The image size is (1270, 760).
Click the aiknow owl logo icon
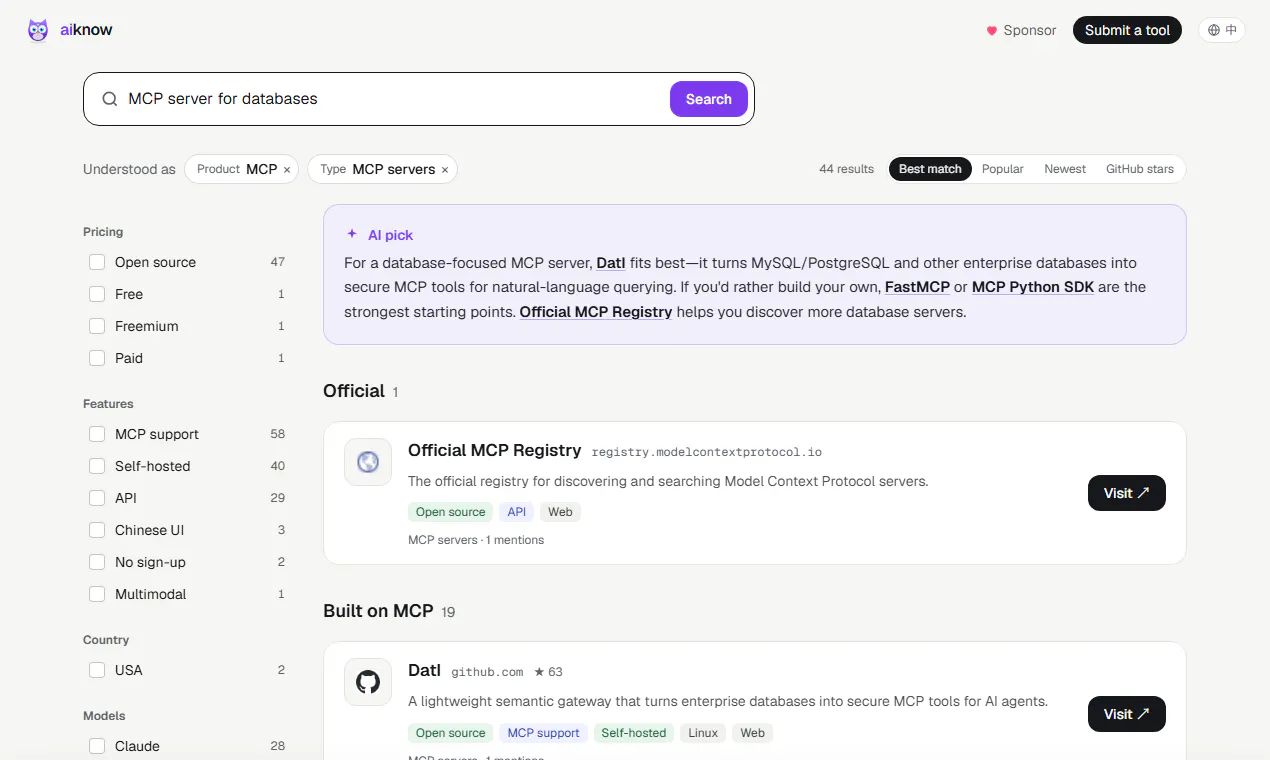(38, 30)
